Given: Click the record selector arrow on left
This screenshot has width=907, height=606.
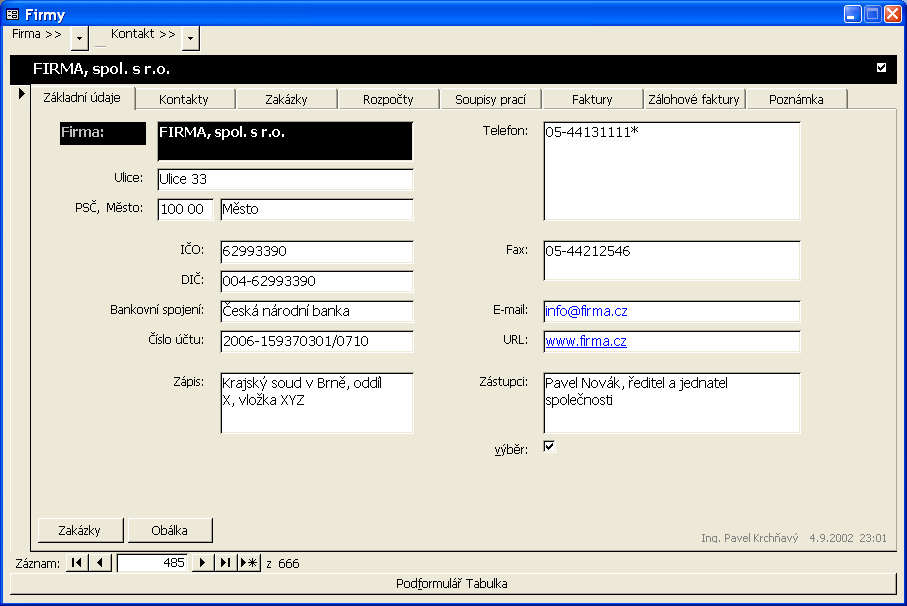Looking at the screenshot, I should tap(21, 94).
